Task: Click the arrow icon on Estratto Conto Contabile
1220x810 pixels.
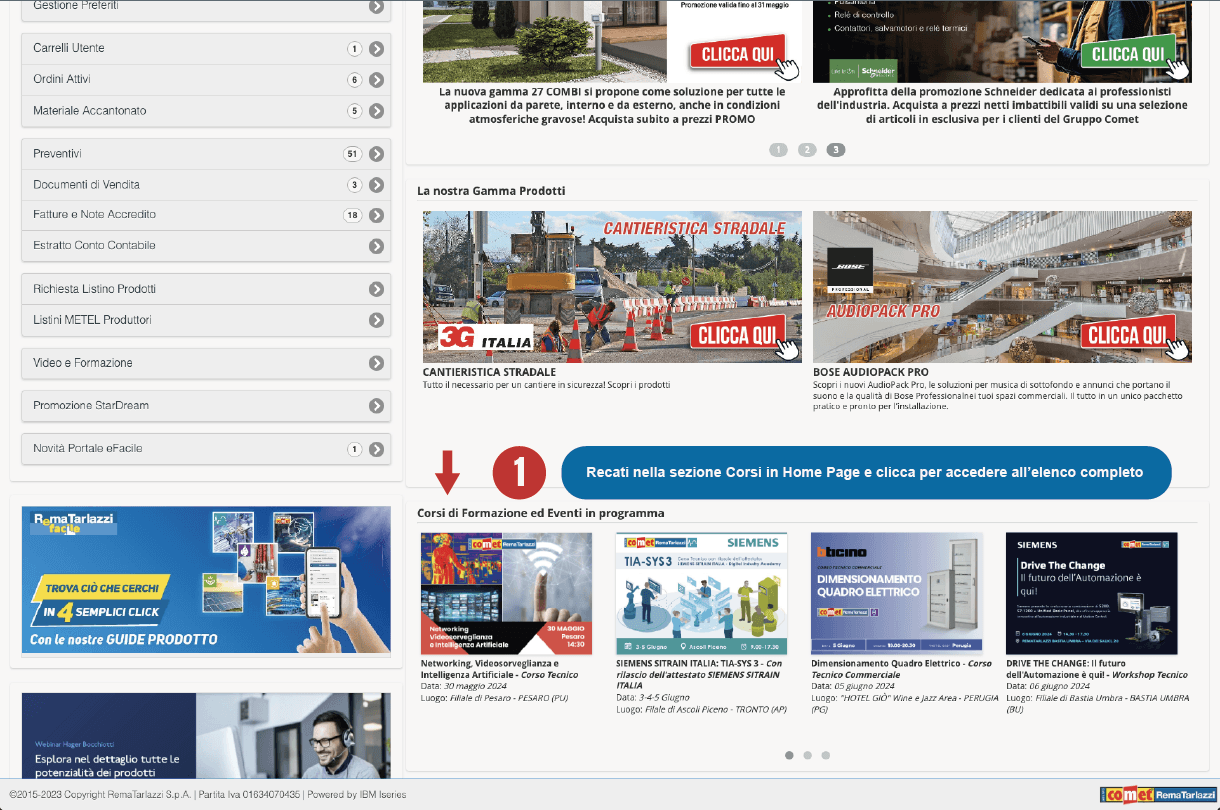Action: point(376,246)
